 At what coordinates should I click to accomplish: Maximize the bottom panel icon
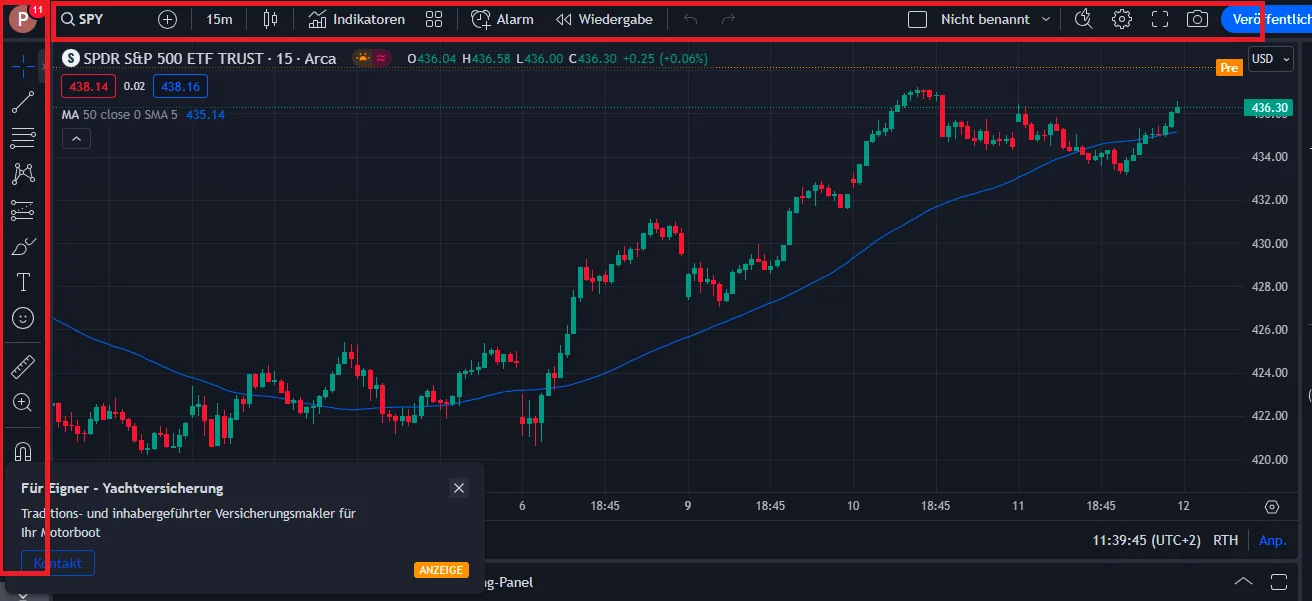[x=1279, y=581]
